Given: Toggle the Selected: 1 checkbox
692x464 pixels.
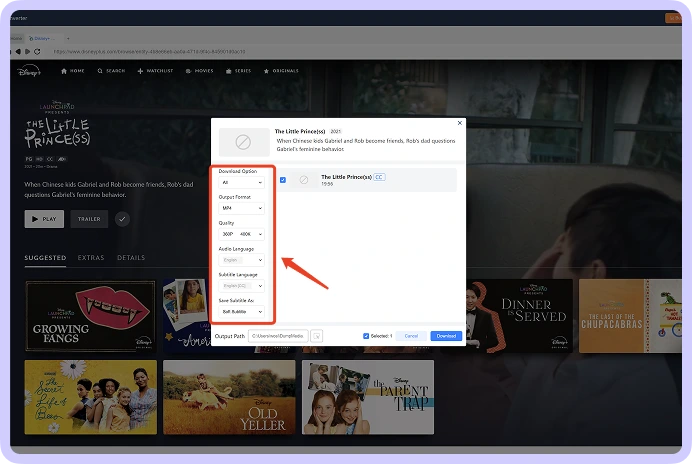Looking at the screenshot, I should pyautogui.click(x=367, y=336).
